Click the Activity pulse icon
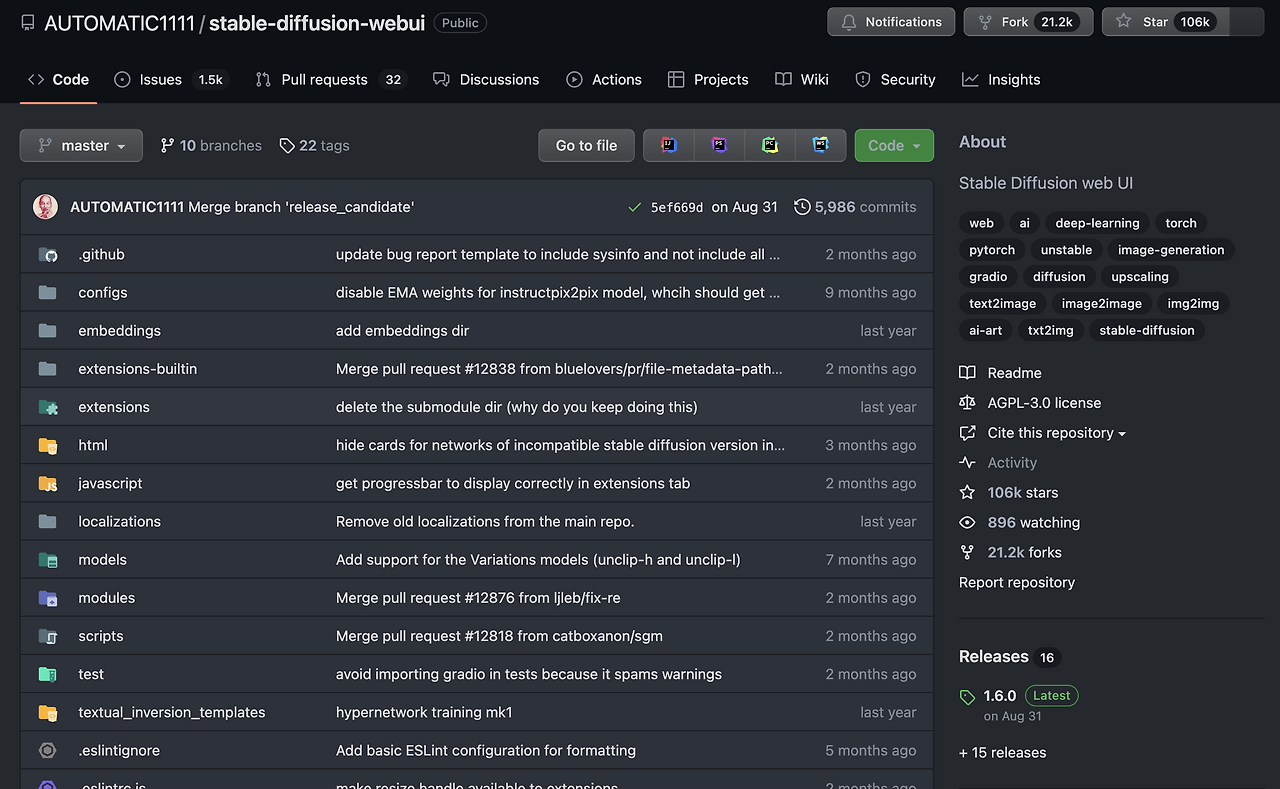1280x789 pixels. point(966,462)
